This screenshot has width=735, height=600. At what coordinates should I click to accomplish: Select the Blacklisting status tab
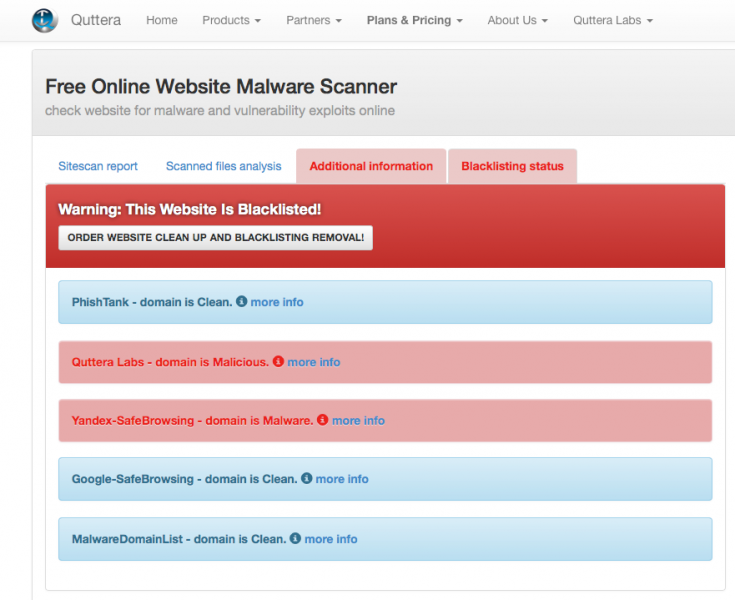pyautogui.click(x=512, y=166)
